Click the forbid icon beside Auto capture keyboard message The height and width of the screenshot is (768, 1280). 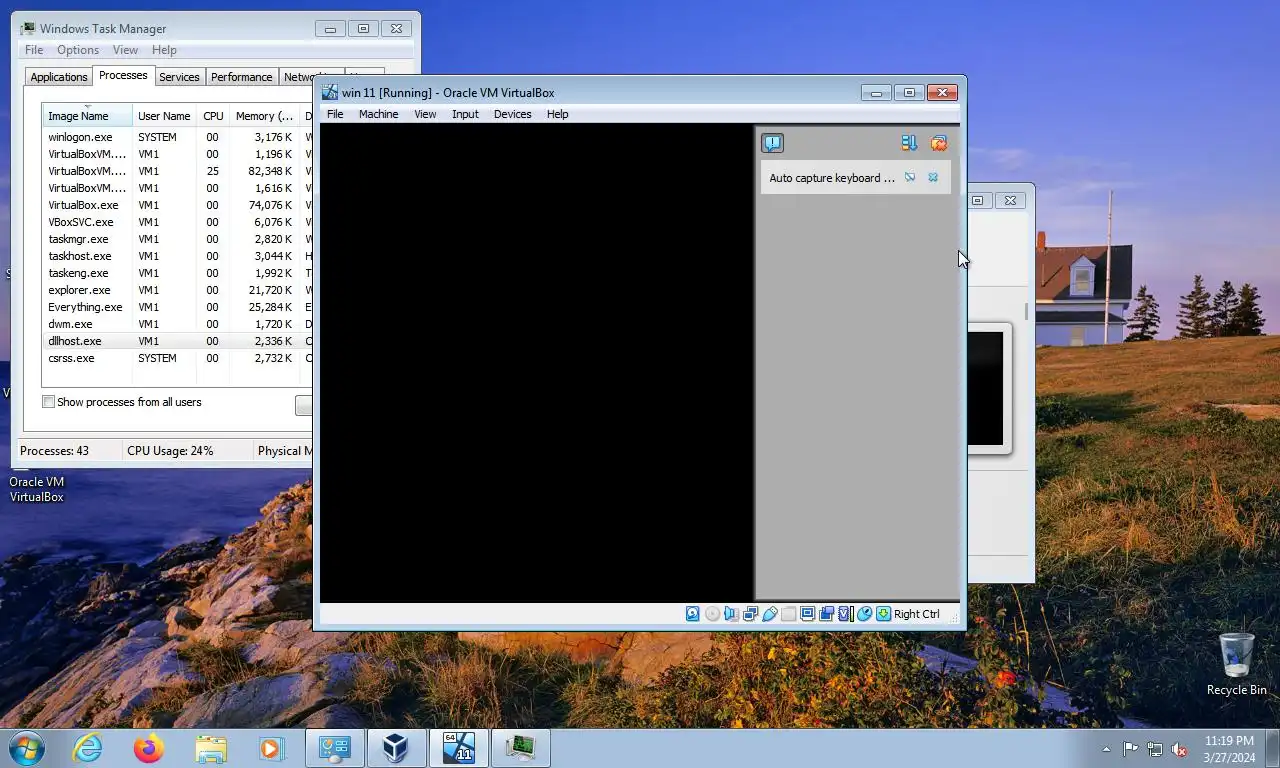point(910,177)
